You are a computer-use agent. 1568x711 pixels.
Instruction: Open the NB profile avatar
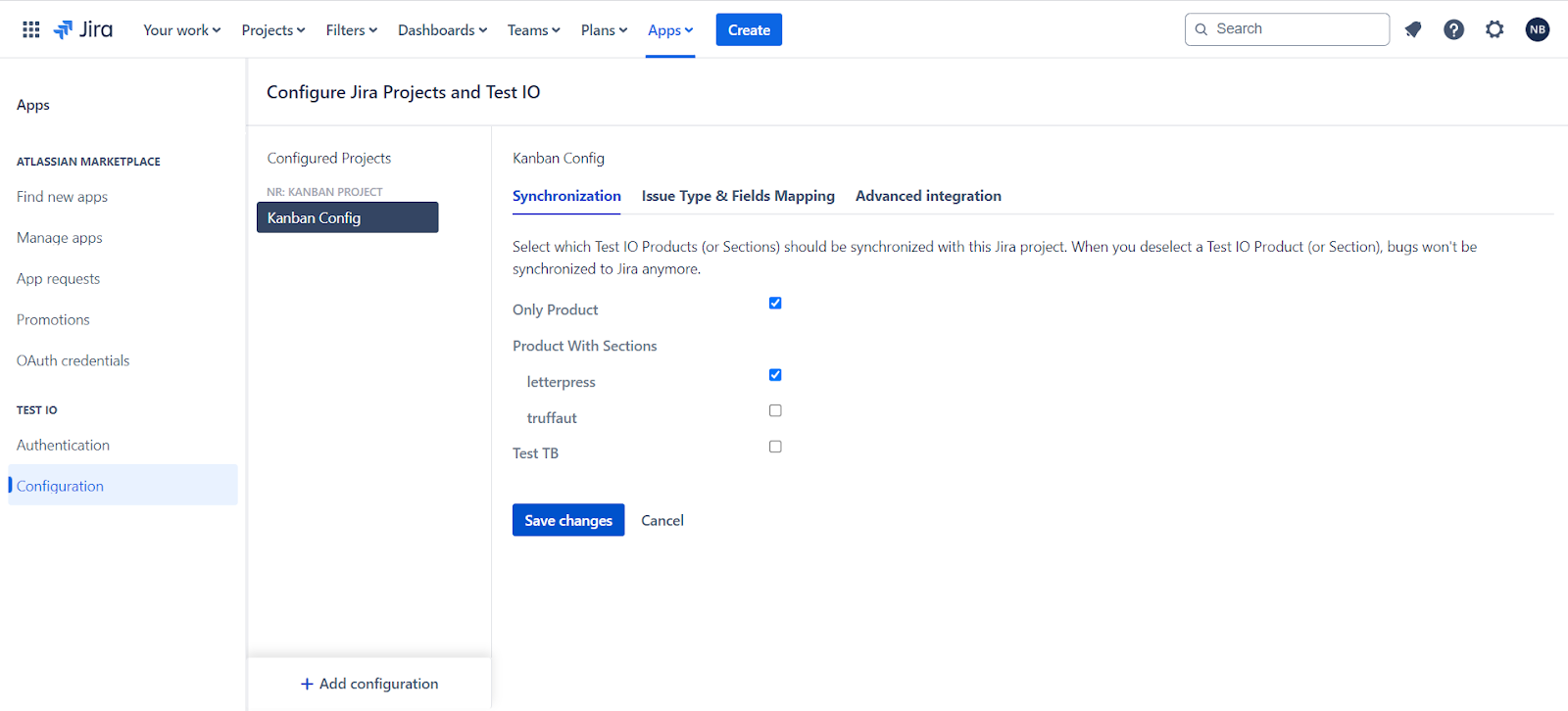click(1538, 29)
